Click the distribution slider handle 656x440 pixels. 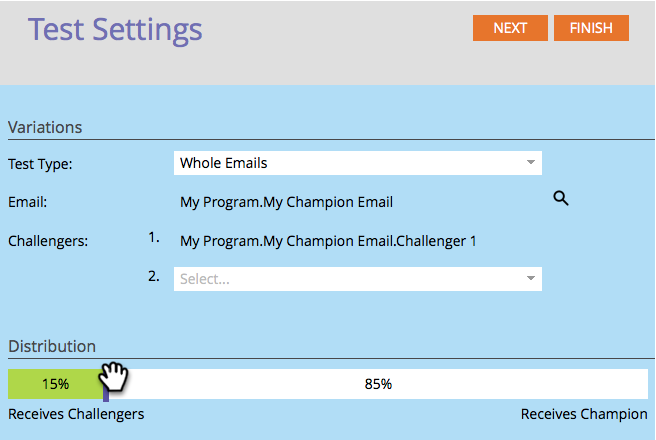(105, 384)
